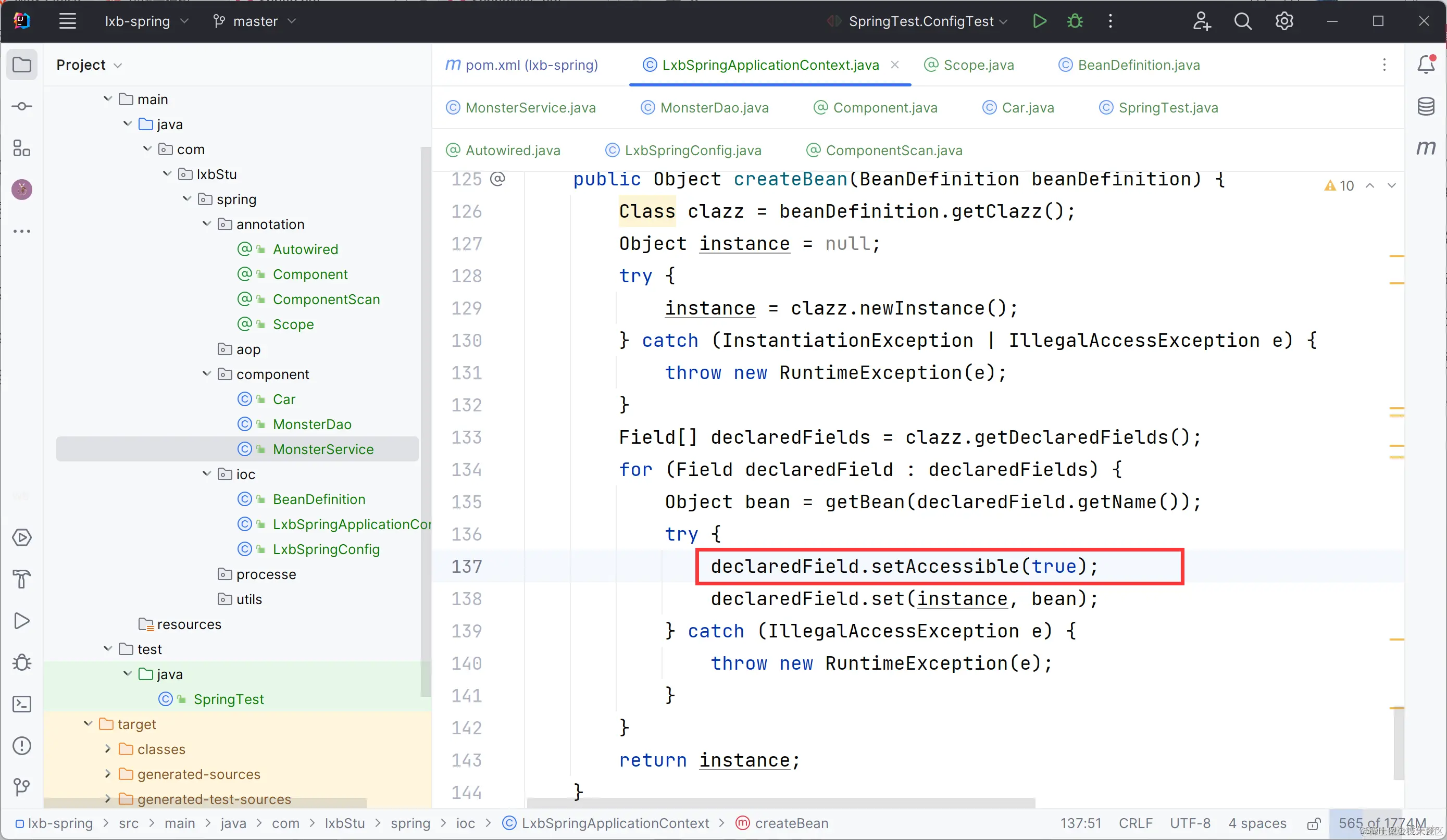Expand the classes folder under target
Viewport: 1447px width, 840px height.
(107, 749)
